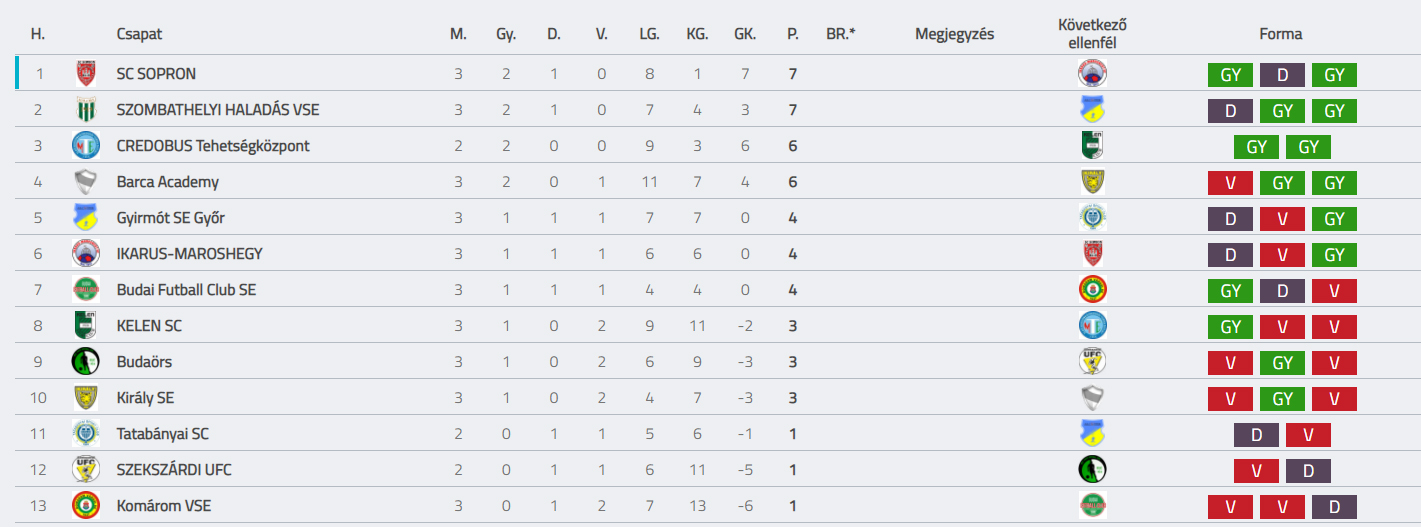Click Komárom VSE's next opponent crest
Image resolution: width=1421 pixels, height=527 pixels.
(1092, 505)
